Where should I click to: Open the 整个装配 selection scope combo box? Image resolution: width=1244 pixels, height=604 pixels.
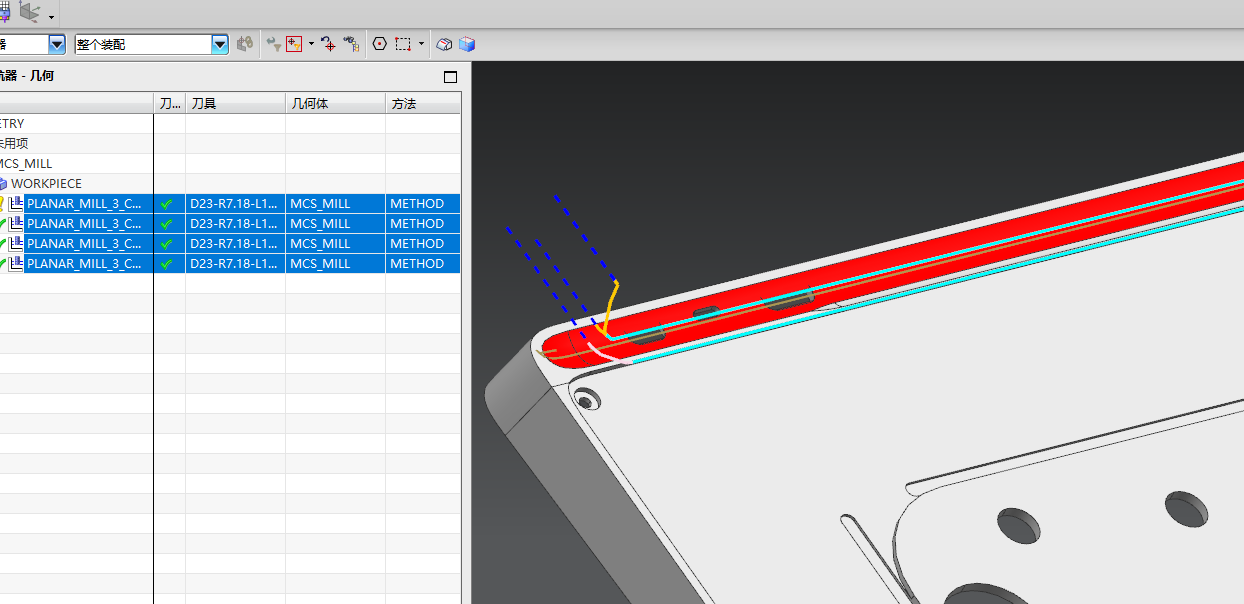pos(151,44)
